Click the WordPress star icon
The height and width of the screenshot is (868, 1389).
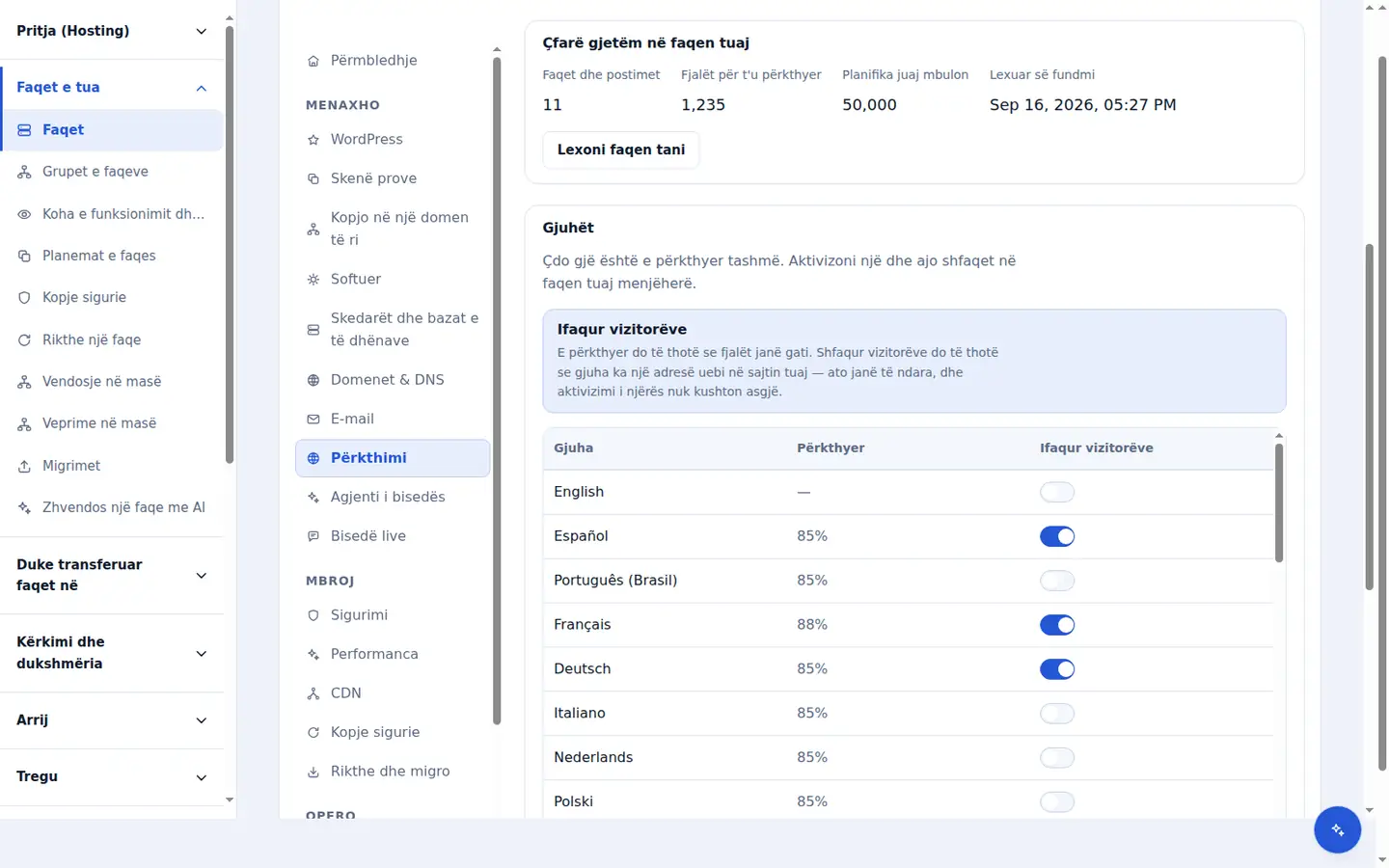313,140
